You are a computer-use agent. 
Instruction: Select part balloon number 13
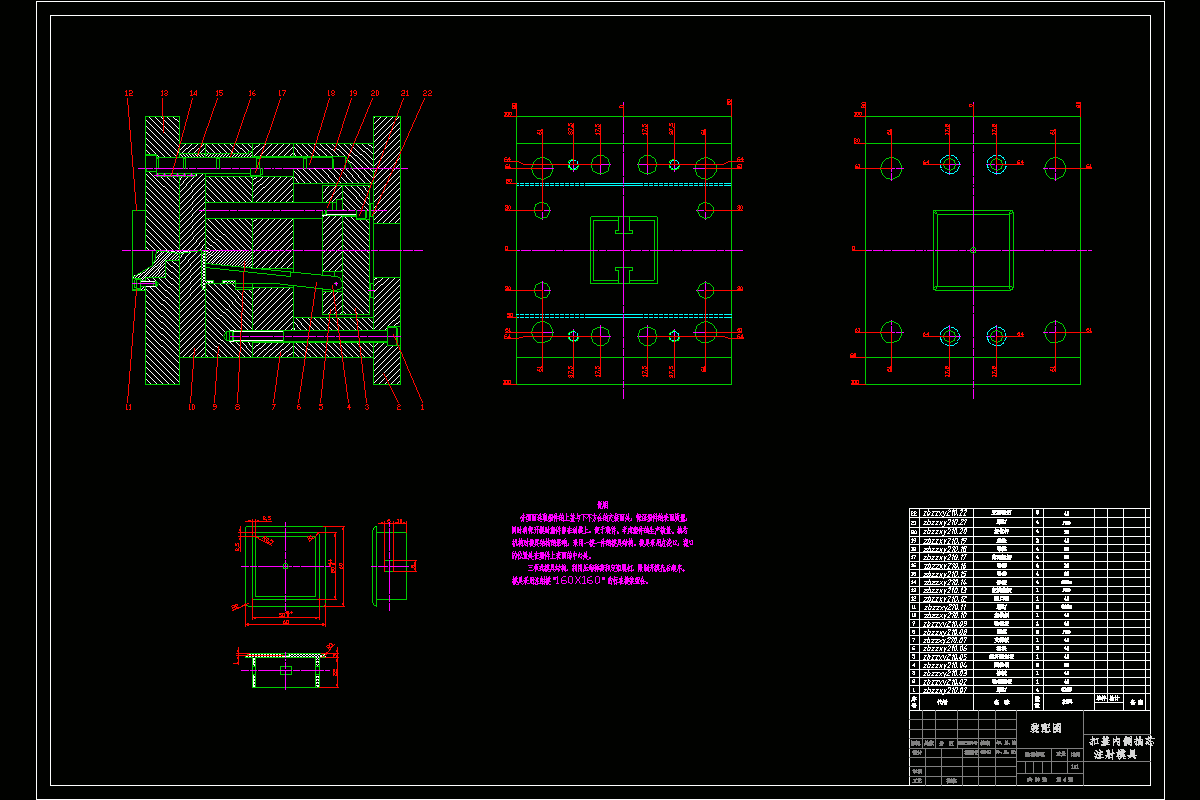pos(164,93)
